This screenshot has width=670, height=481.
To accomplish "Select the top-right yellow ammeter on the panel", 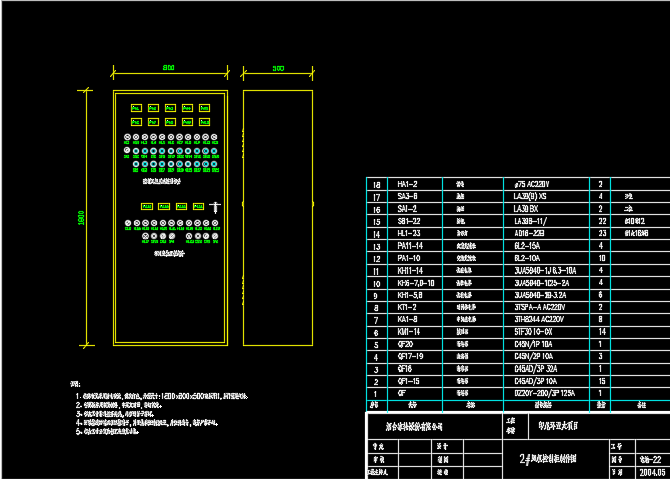I will pos(203,107).
